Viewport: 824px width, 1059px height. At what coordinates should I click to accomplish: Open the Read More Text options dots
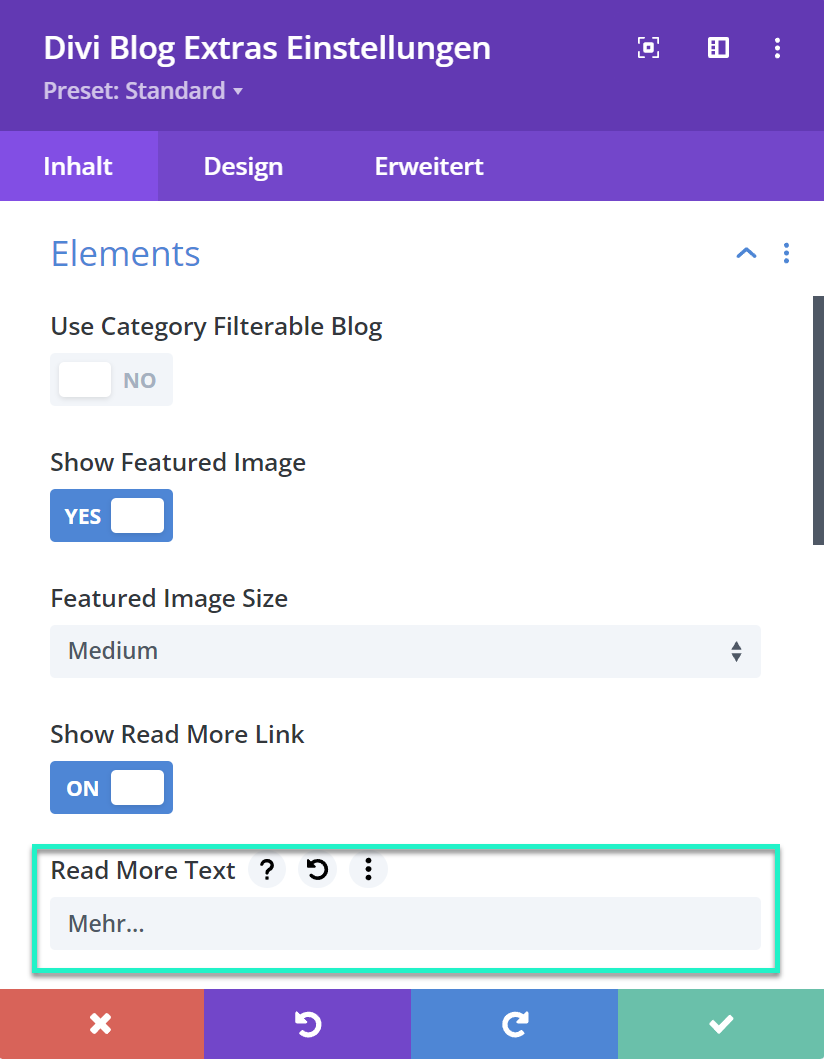tap(368, 870)
